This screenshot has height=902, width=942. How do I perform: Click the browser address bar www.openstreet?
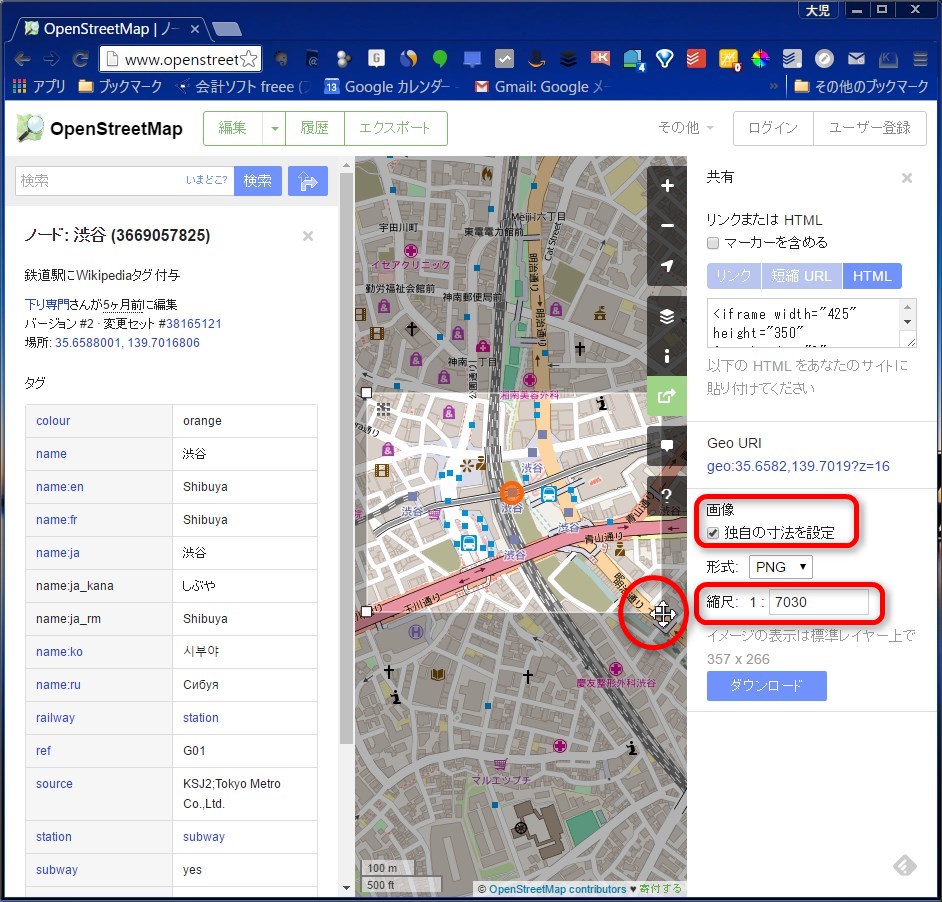click(180, 59)
